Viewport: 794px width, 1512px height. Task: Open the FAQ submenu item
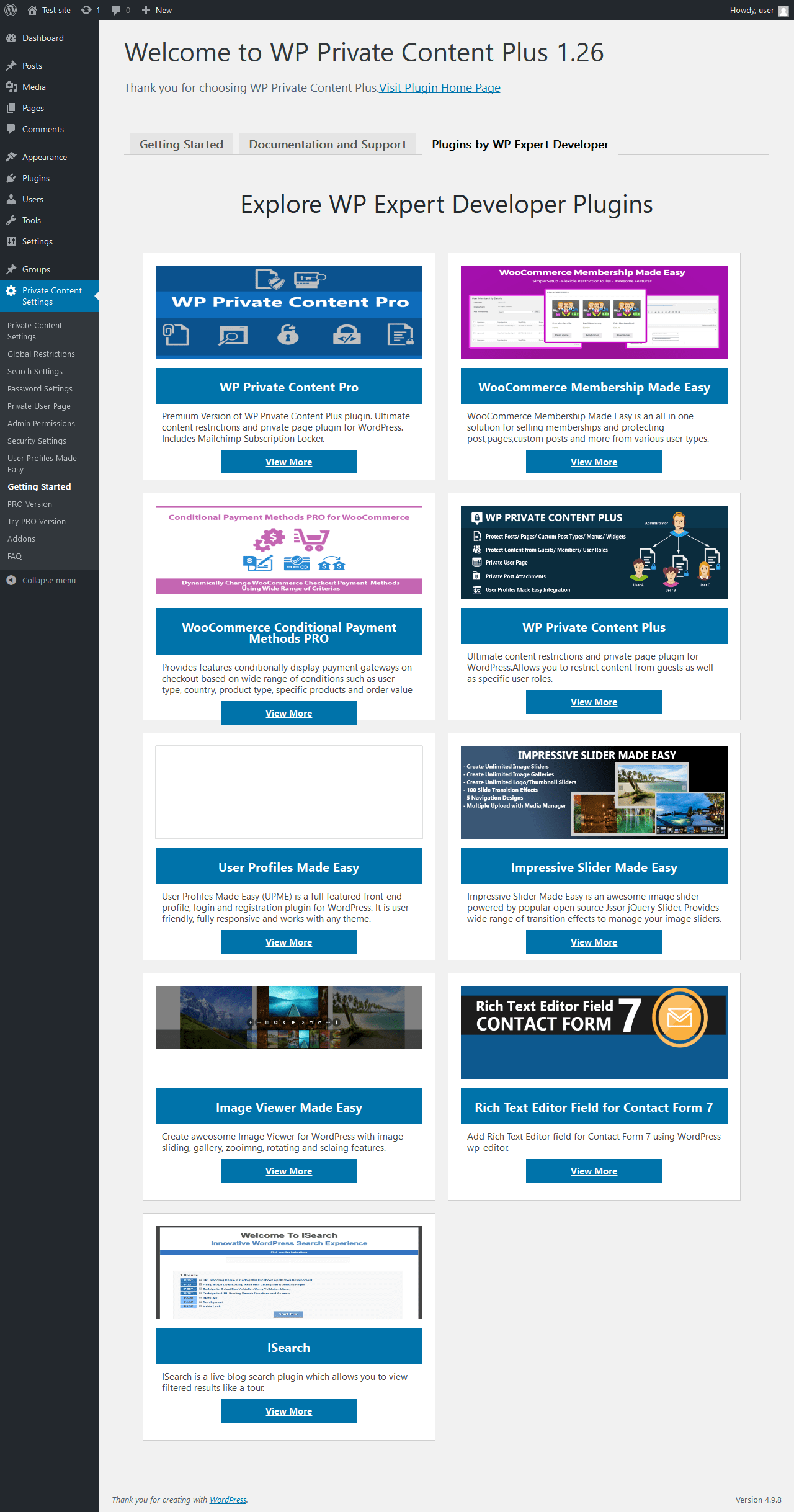tap(14, 556)
